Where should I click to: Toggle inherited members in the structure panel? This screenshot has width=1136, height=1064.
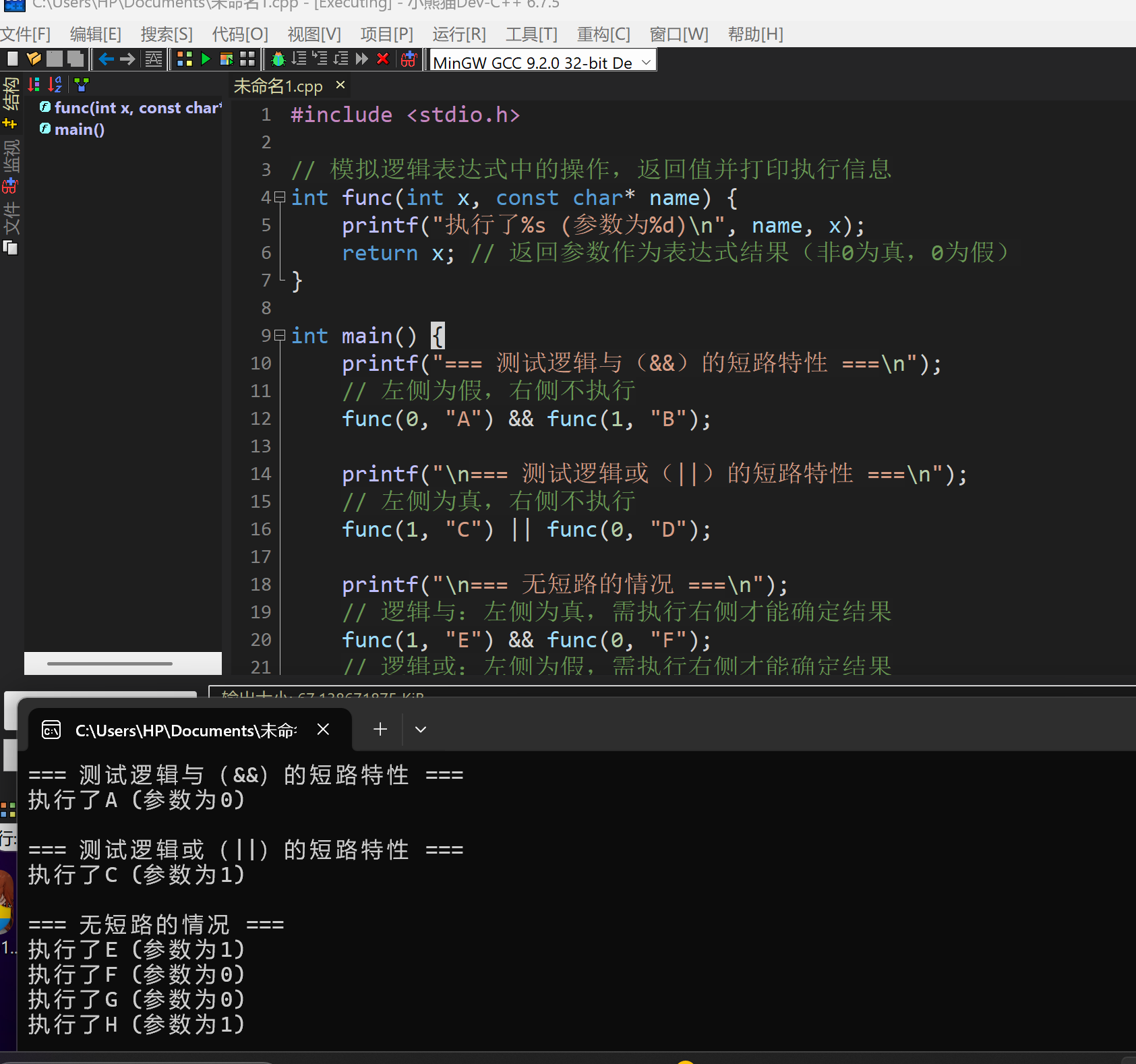[x=82, y=84]
